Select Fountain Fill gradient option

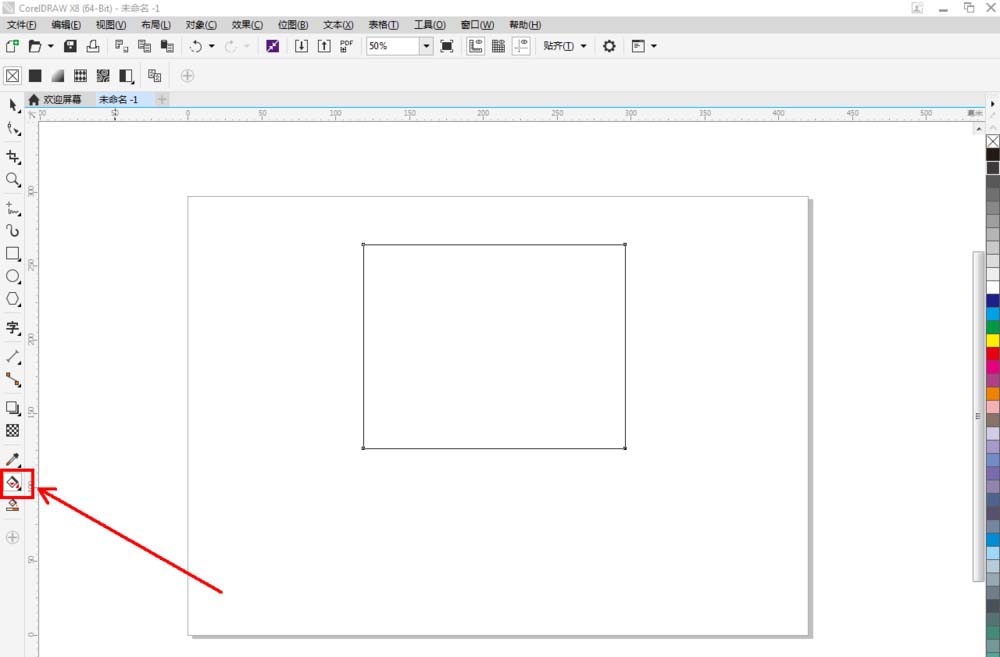57,76
